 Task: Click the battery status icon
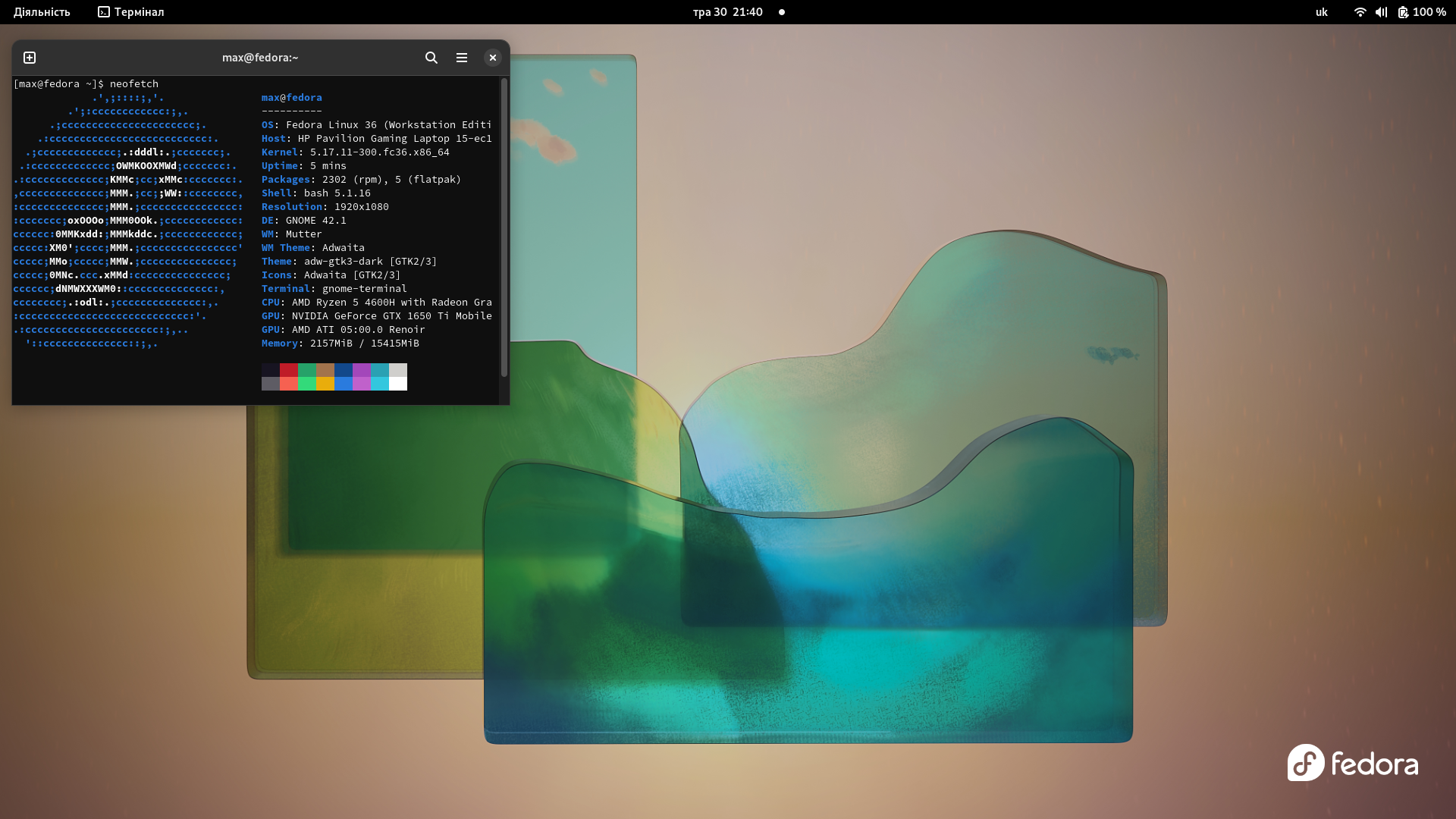[x=1403, y=12]
